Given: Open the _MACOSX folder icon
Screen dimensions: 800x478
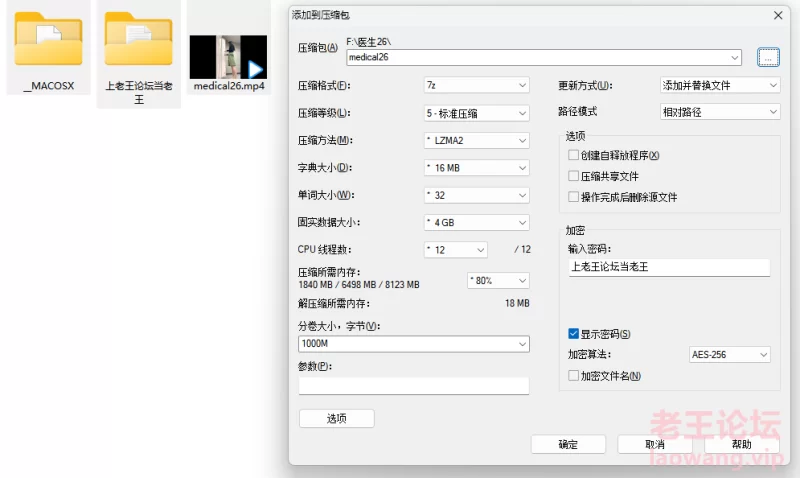Looking at the screenshot, I should [x=48, y=39].
